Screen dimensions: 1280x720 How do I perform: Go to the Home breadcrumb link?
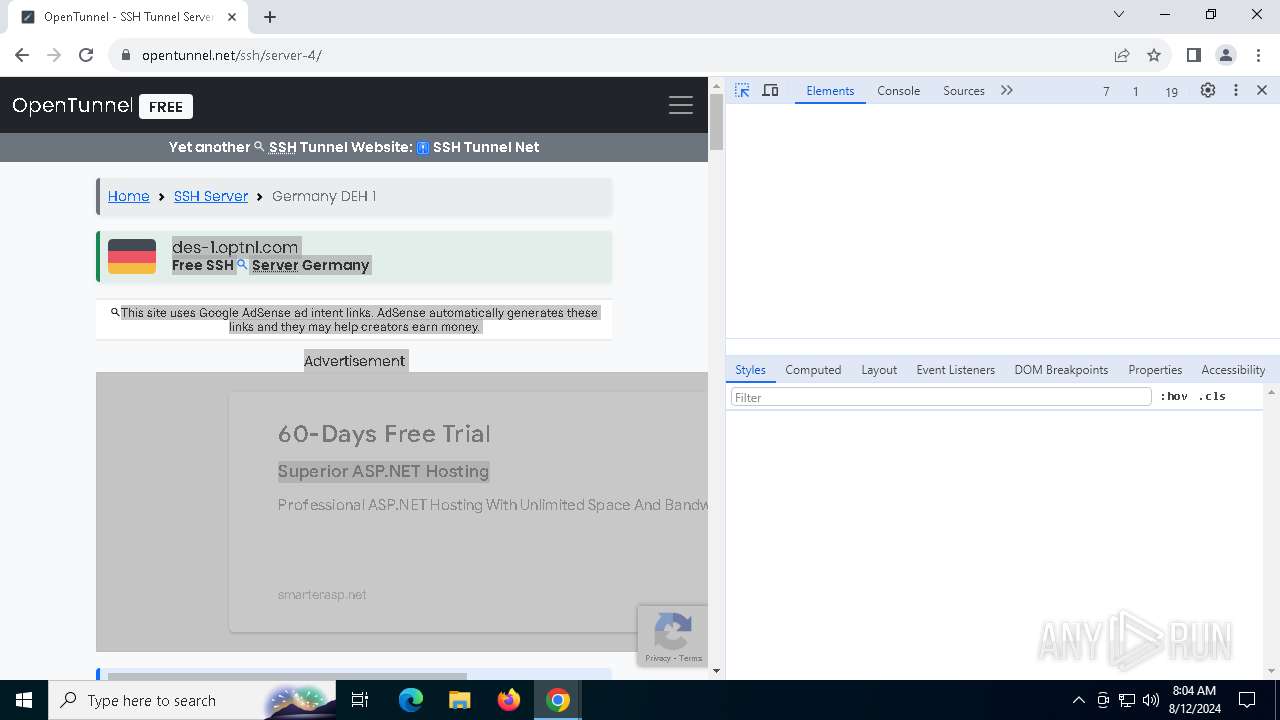pos(128,196)
